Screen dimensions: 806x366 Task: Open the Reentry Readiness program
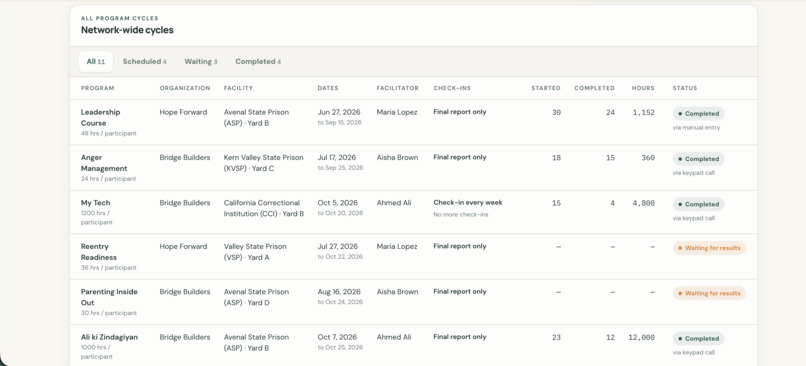pos(99,252)
